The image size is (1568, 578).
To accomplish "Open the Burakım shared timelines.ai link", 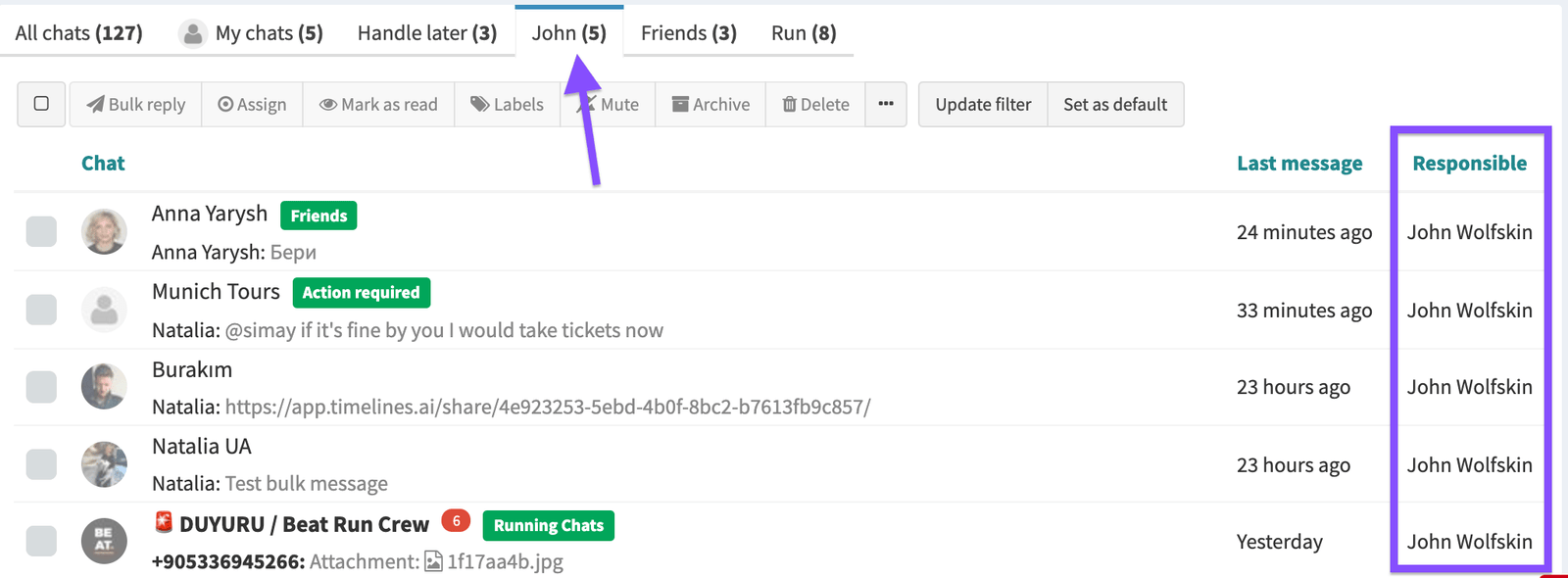I will tap(548, 407).
